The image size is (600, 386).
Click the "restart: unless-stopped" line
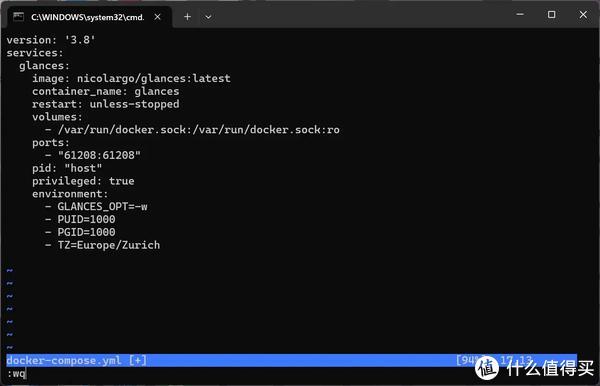pyautogui.click(x=106, y=104)
